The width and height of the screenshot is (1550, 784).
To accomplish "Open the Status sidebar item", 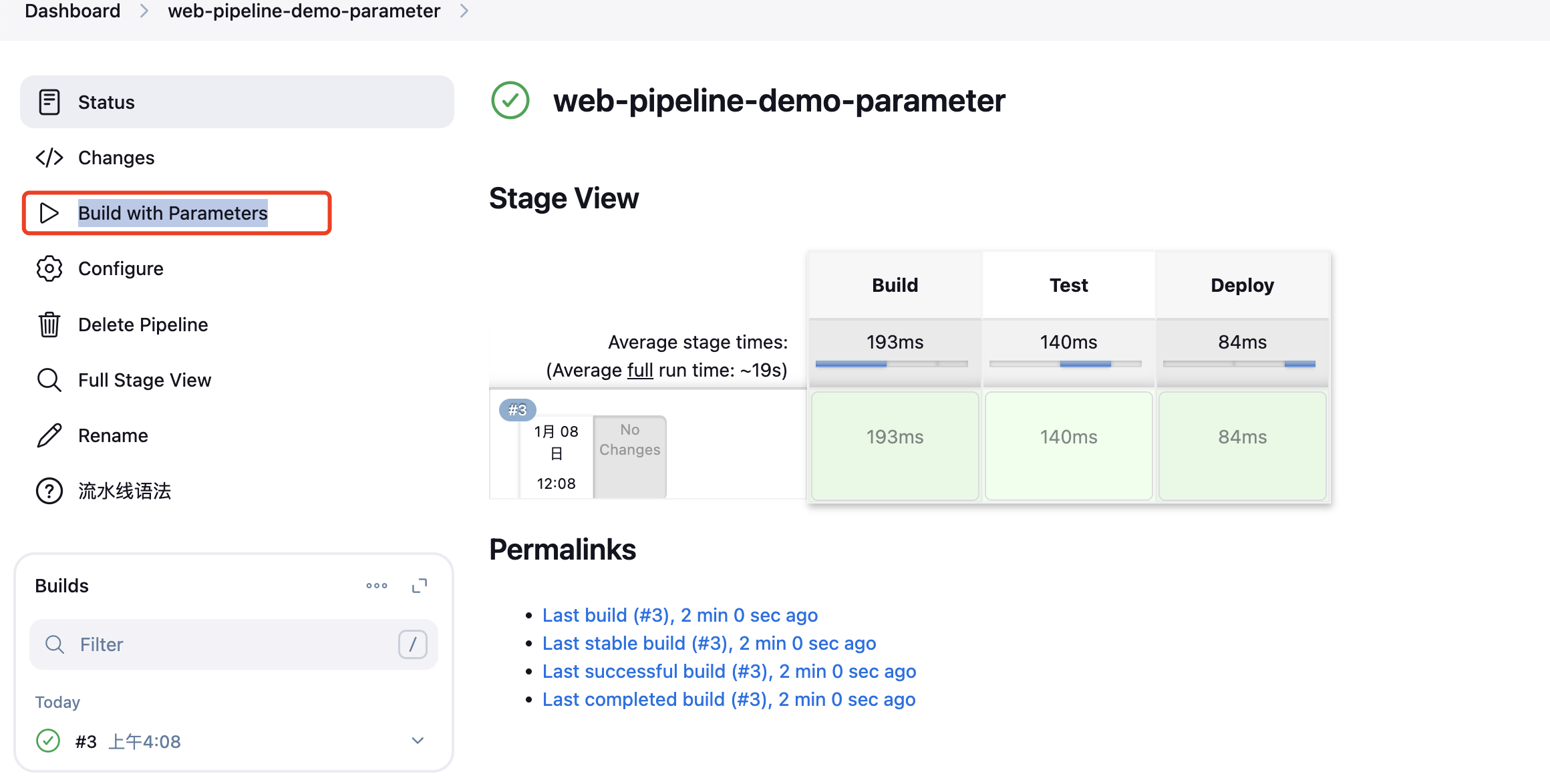I will [237, 102].
